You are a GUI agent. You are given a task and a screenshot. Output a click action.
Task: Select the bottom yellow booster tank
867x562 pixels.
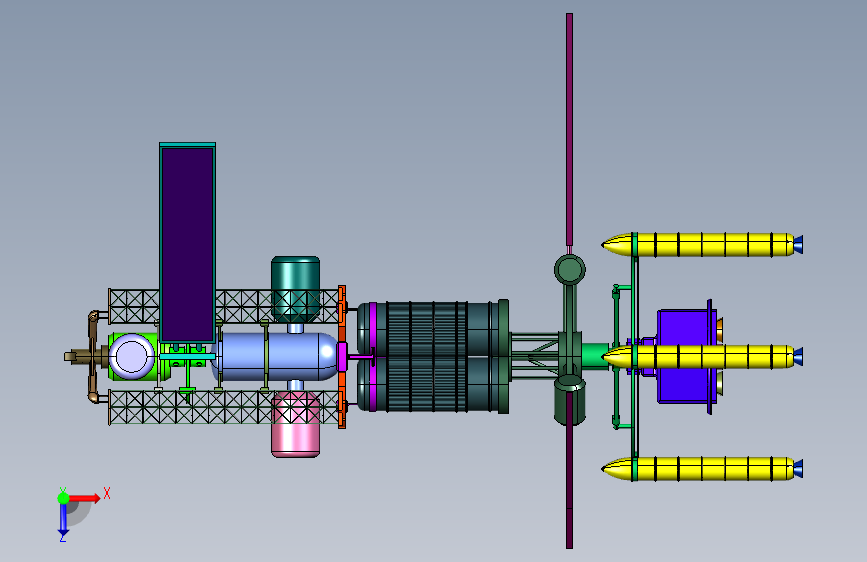698,469
